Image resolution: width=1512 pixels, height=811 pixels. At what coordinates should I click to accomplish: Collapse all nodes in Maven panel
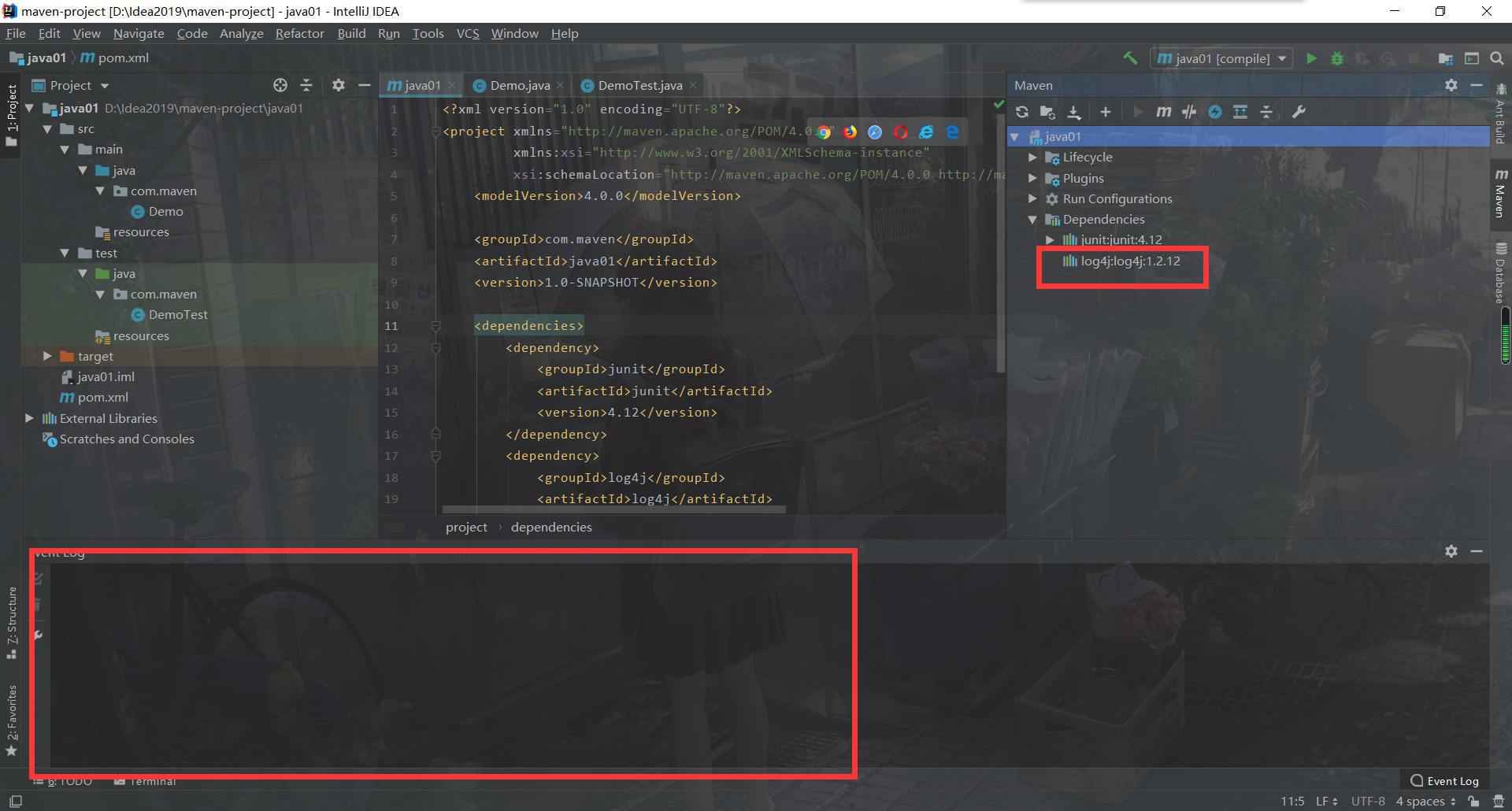click(x=1266, y=112)
